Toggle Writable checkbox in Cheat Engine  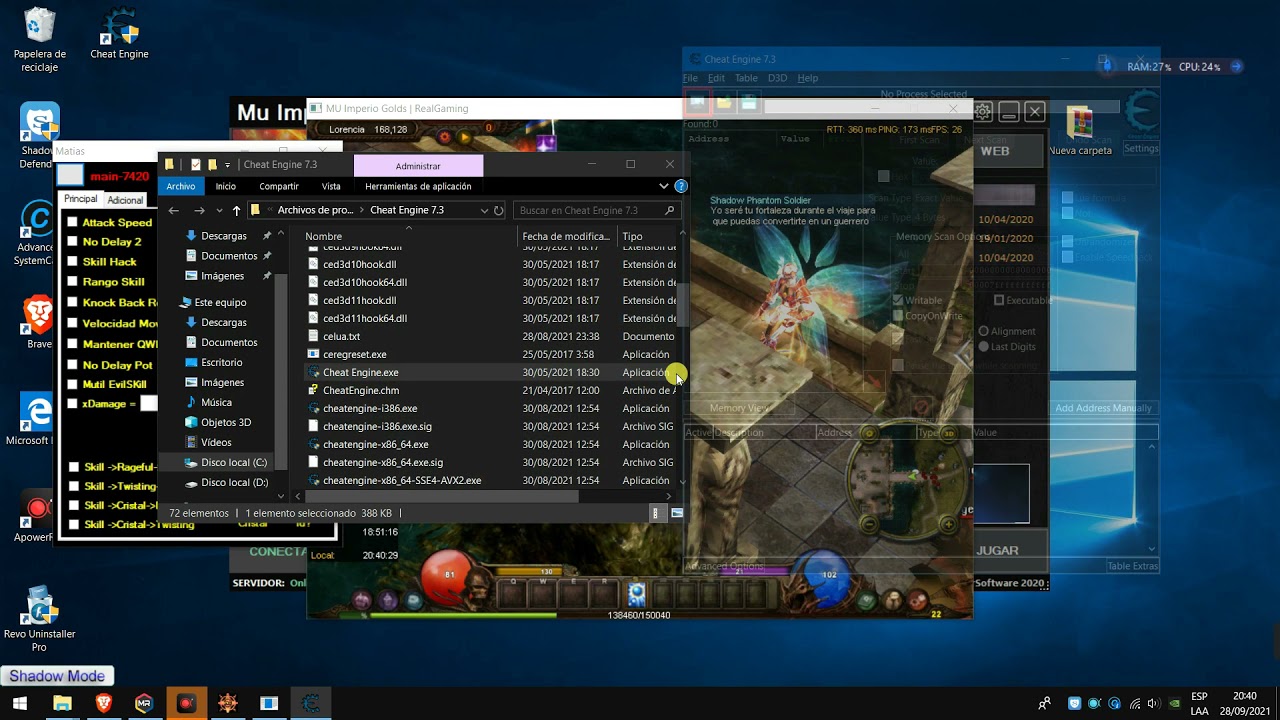[x=898, y=300]
